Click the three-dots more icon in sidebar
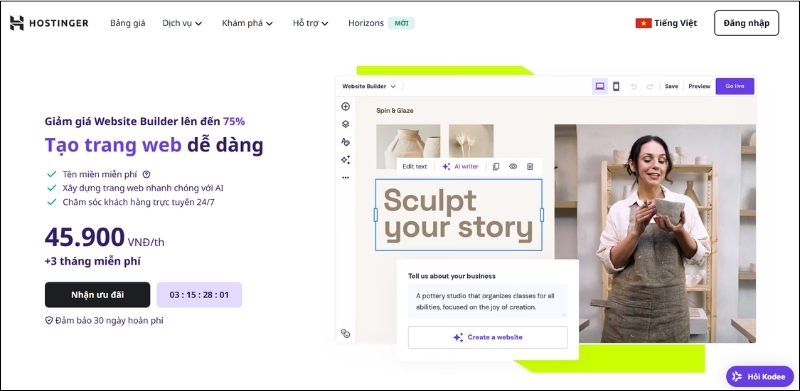 click(x=345, y=178)
